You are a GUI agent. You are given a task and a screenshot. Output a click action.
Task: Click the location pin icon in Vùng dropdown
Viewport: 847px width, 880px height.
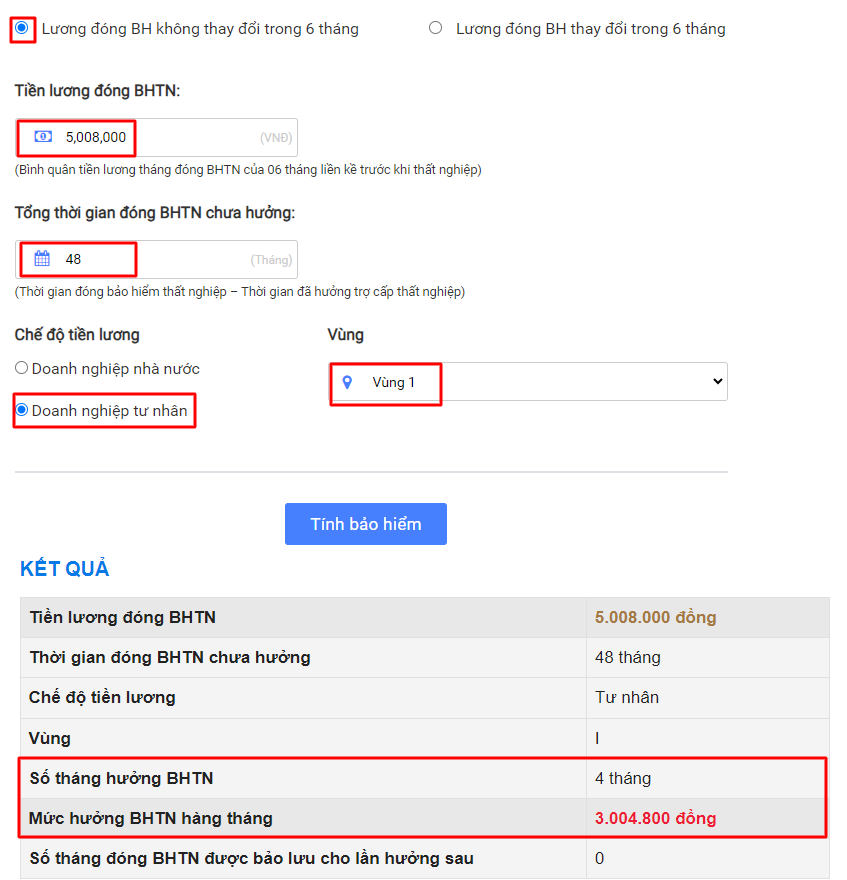pyautogui.click(x=347, y=382)
